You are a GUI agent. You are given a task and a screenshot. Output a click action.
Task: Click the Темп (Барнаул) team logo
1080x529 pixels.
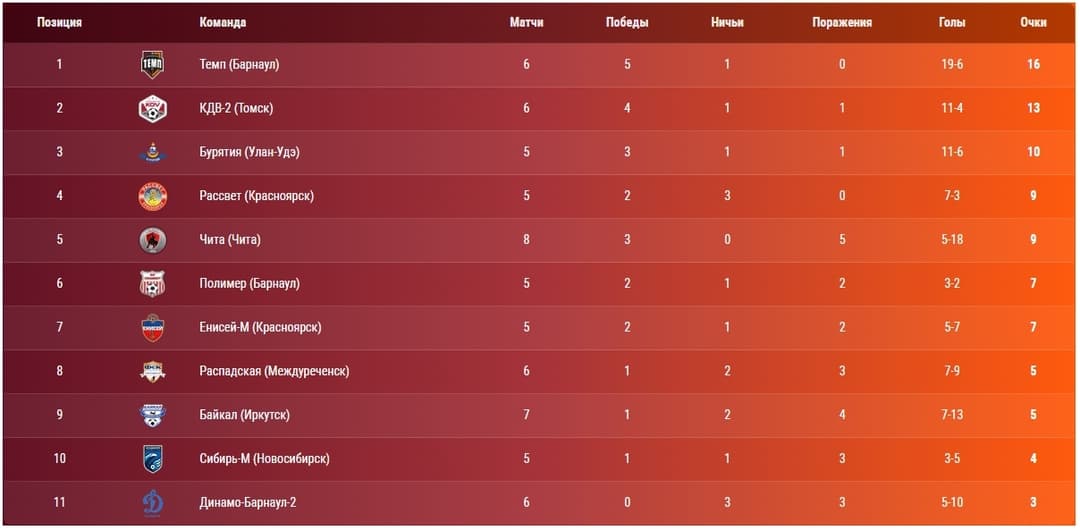(x=152, y=65)
